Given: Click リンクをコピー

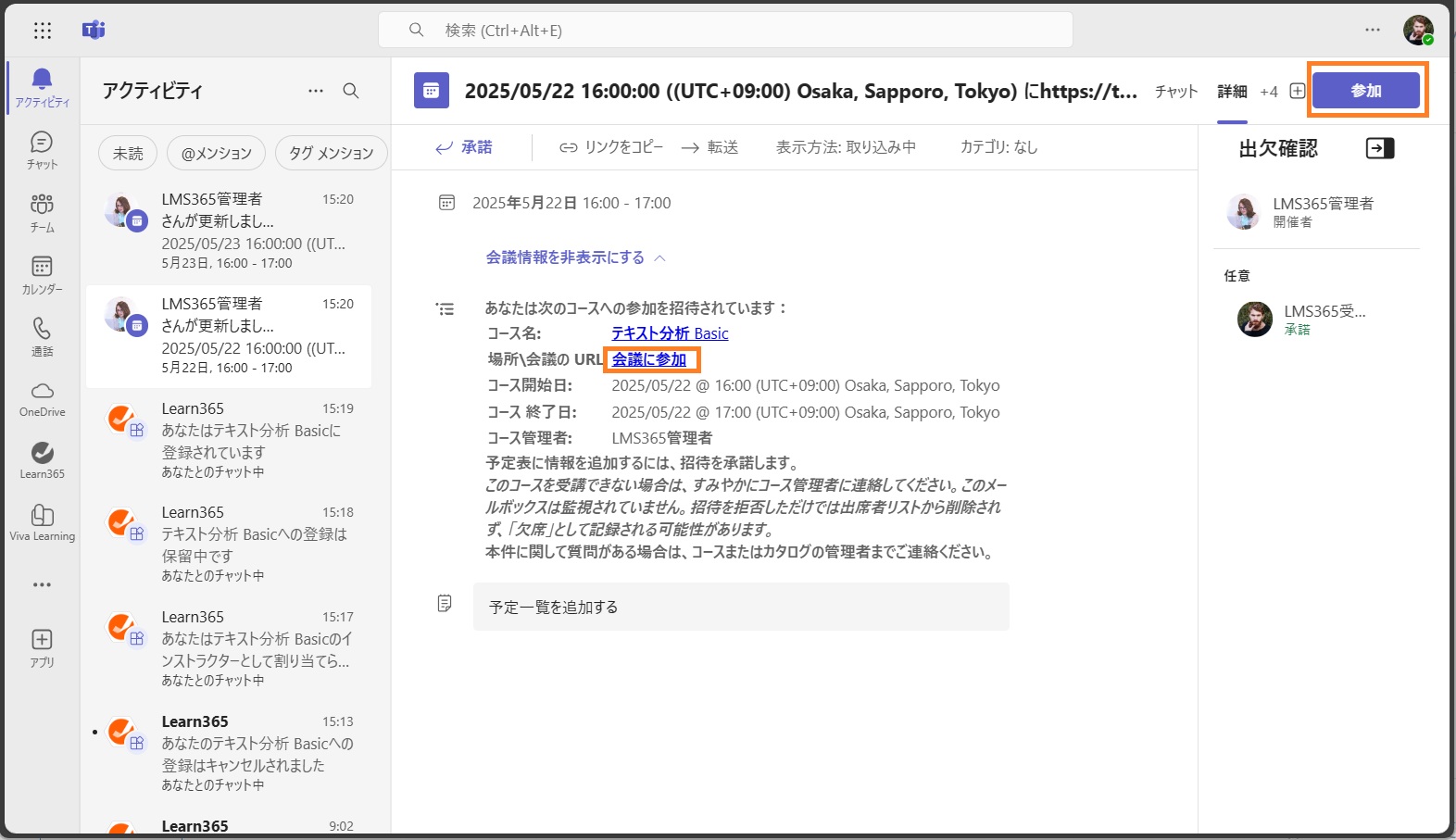Looking at the screenshot, I should pos(611,147).
